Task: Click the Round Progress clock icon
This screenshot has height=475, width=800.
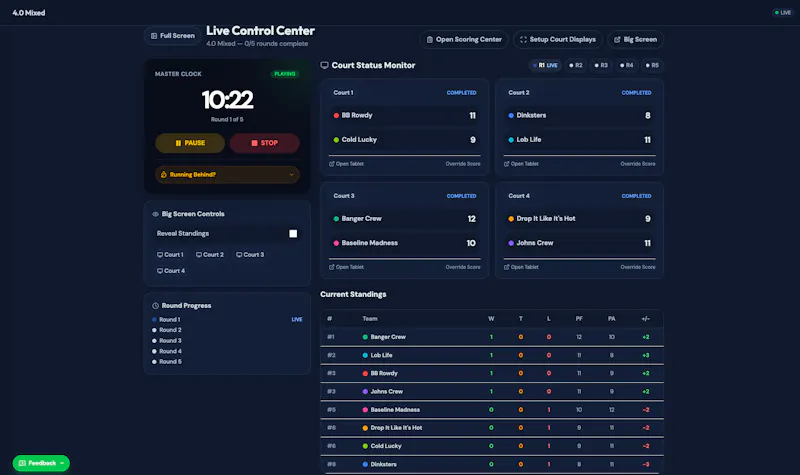Action: [155, 306]
